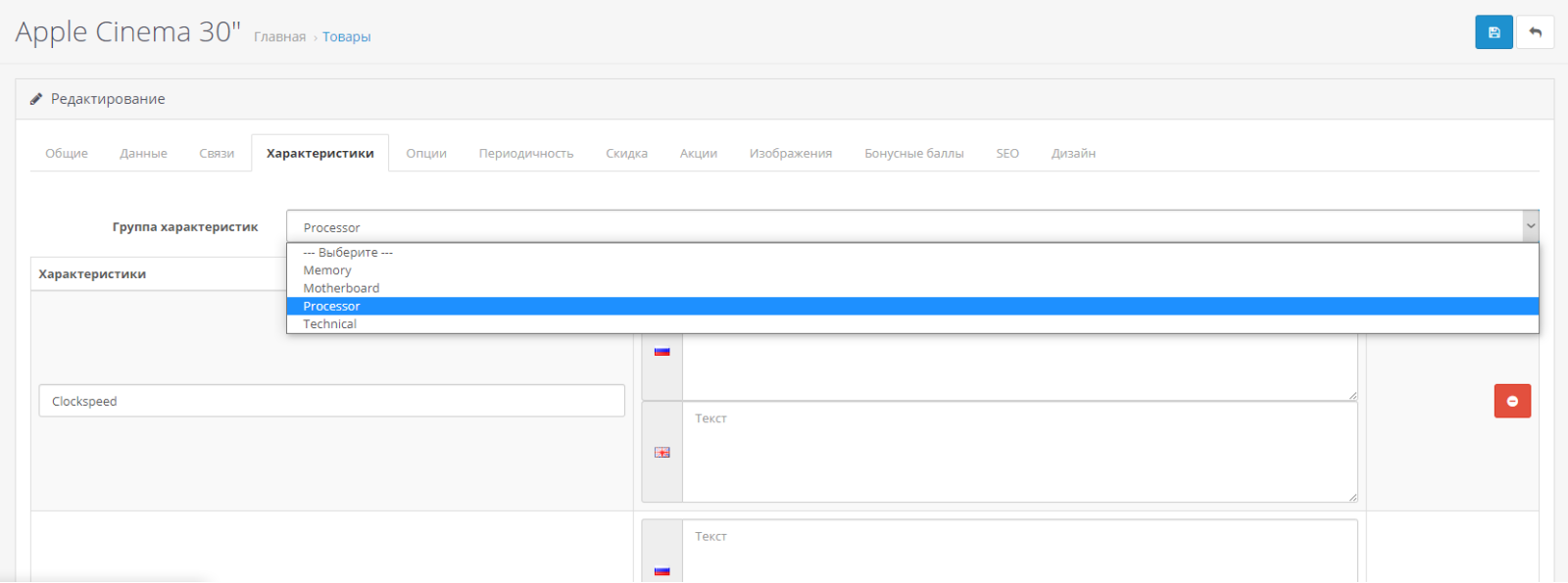Click the pencil icon beside Редактирование
Screen dimensions: 1568x583
[36, 99]
